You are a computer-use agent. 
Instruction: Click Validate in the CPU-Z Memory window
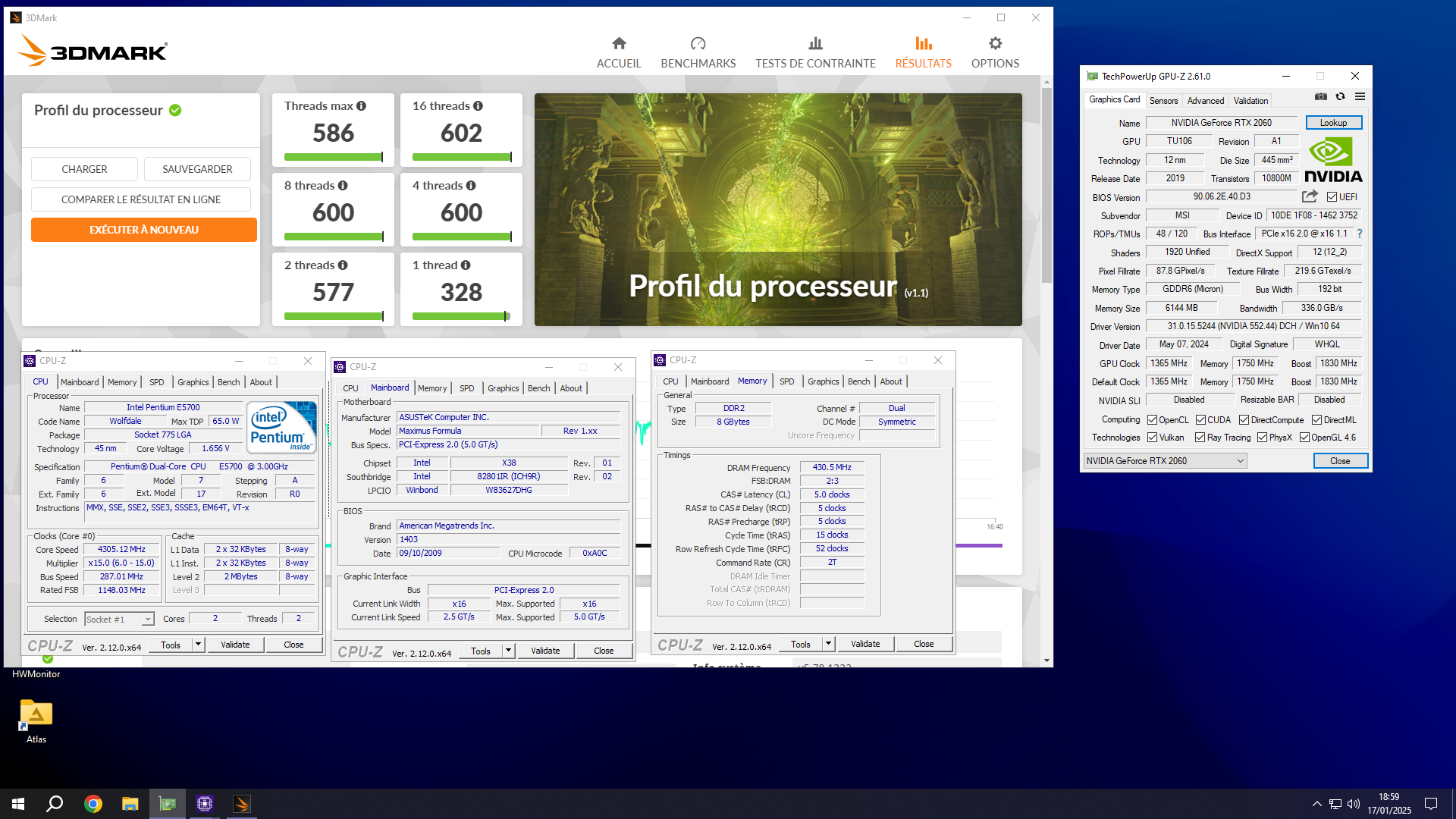tap(865, 644)
